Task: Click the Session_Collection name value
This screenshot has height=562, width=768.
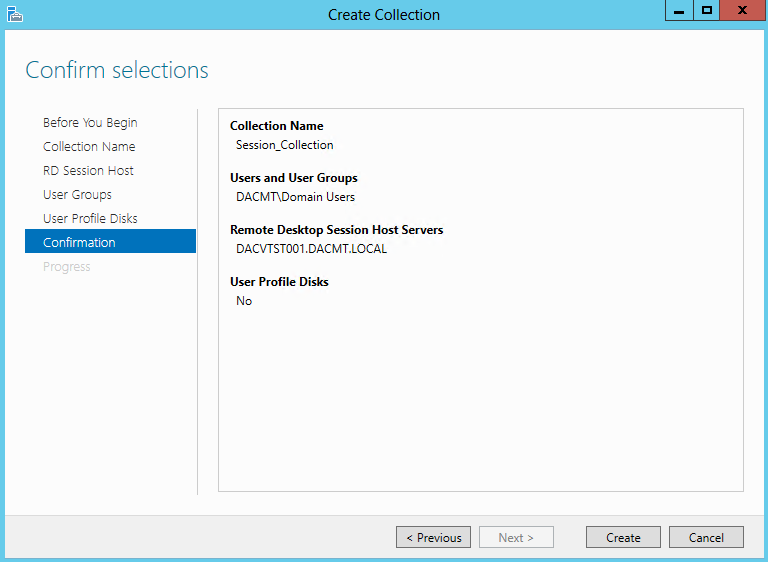Action: point(285,145)
